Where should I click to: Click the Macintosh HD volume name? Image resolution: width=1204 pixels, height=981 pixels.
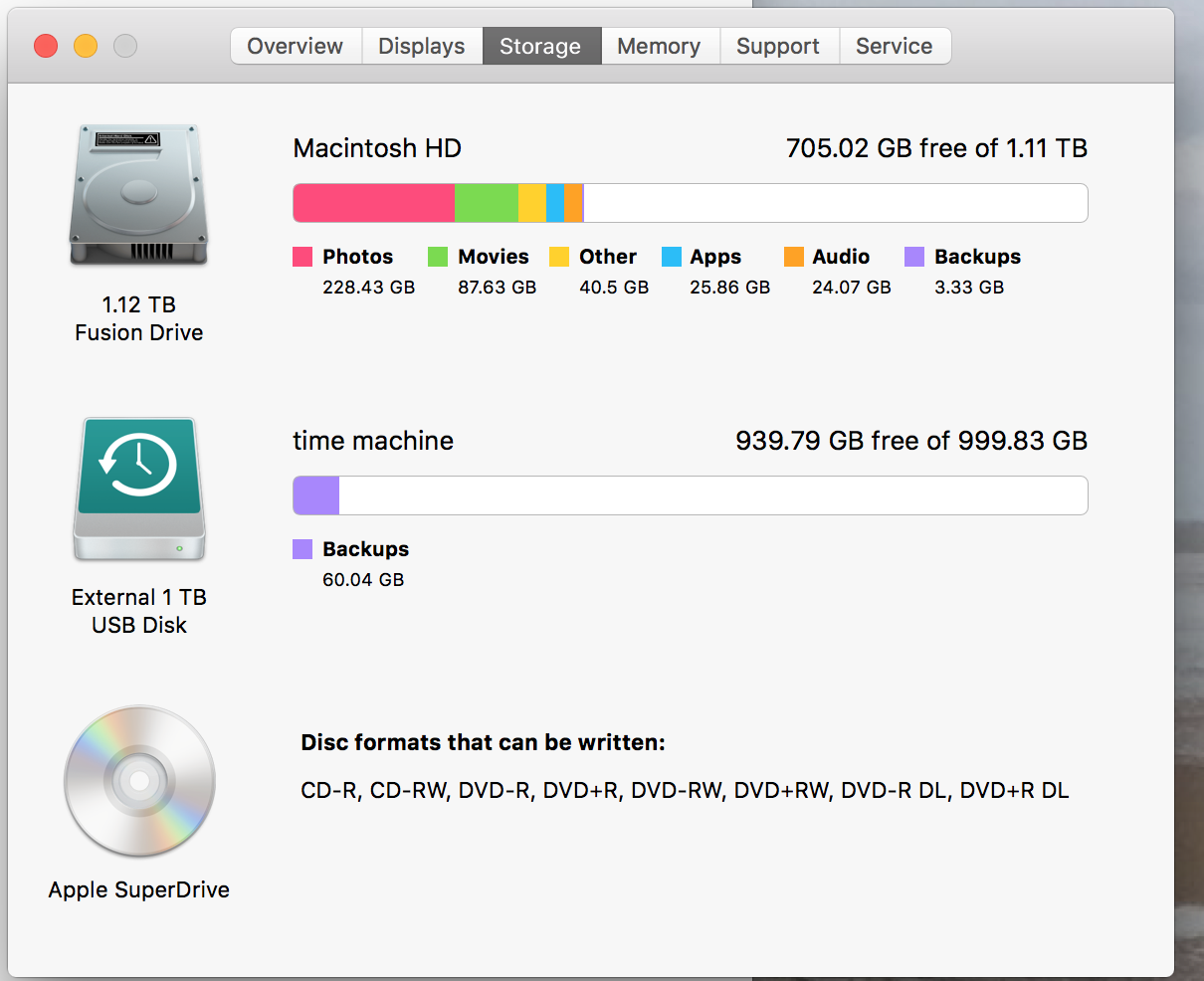[x=377, y=148]
